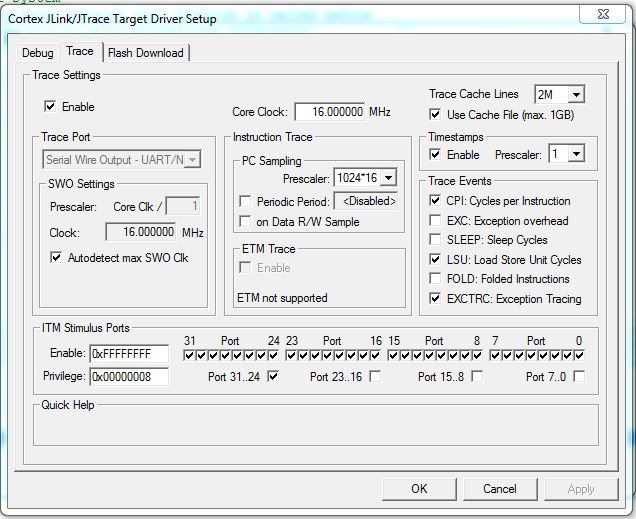This screenshot has width=636, height=519.
Task: Click the Core Clock MHz field
Action: click(329, 112)
